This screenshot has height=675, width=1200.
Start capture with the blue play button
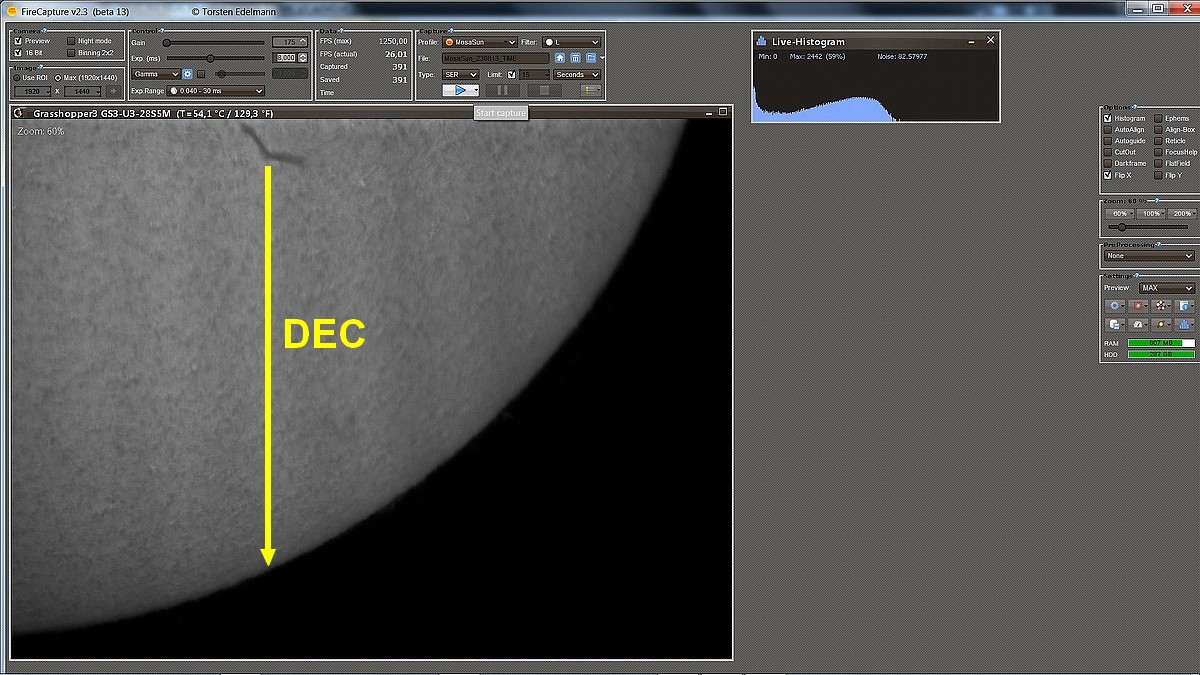click(460, 90)
